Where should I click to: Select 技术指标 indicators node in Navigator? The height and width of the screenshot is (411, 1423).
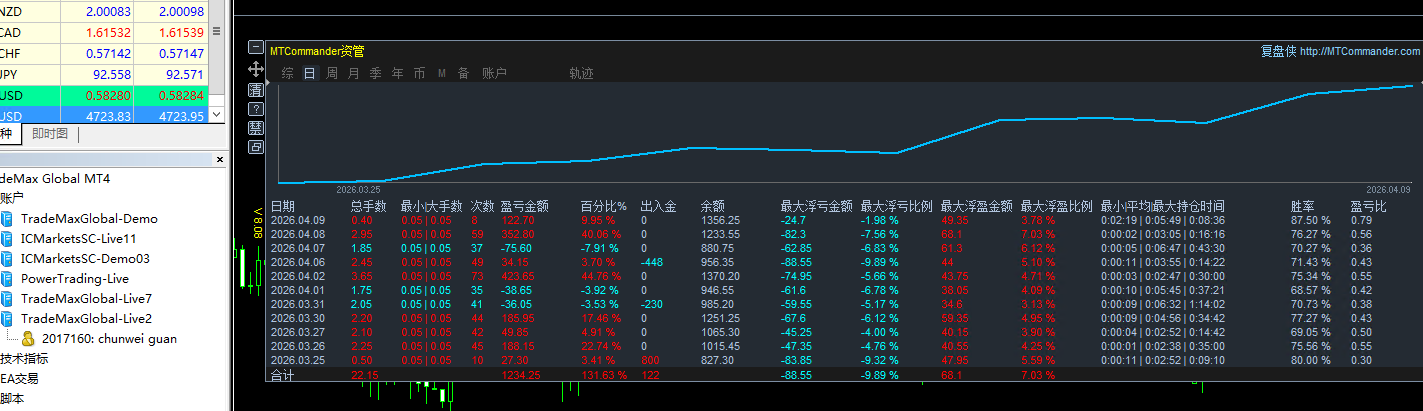pos(24,358)
